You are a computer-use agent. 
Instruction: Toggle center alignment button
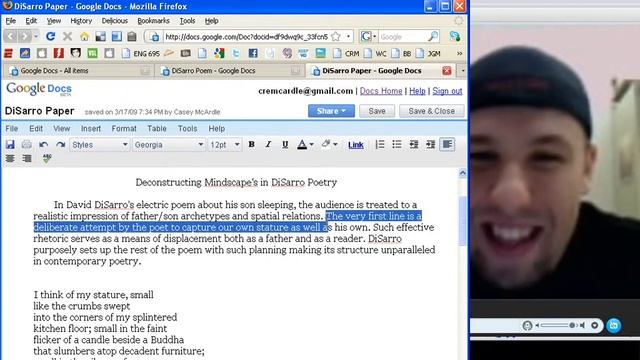pyautogui.click(x=10, y=158)
